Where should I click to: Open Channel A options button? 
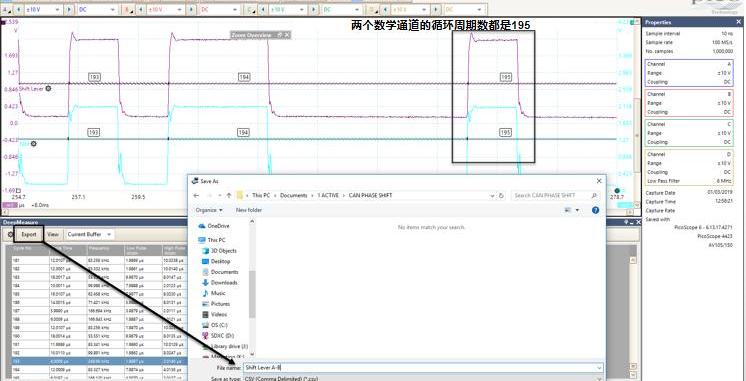pyautogui.click(x=5, y=9)
